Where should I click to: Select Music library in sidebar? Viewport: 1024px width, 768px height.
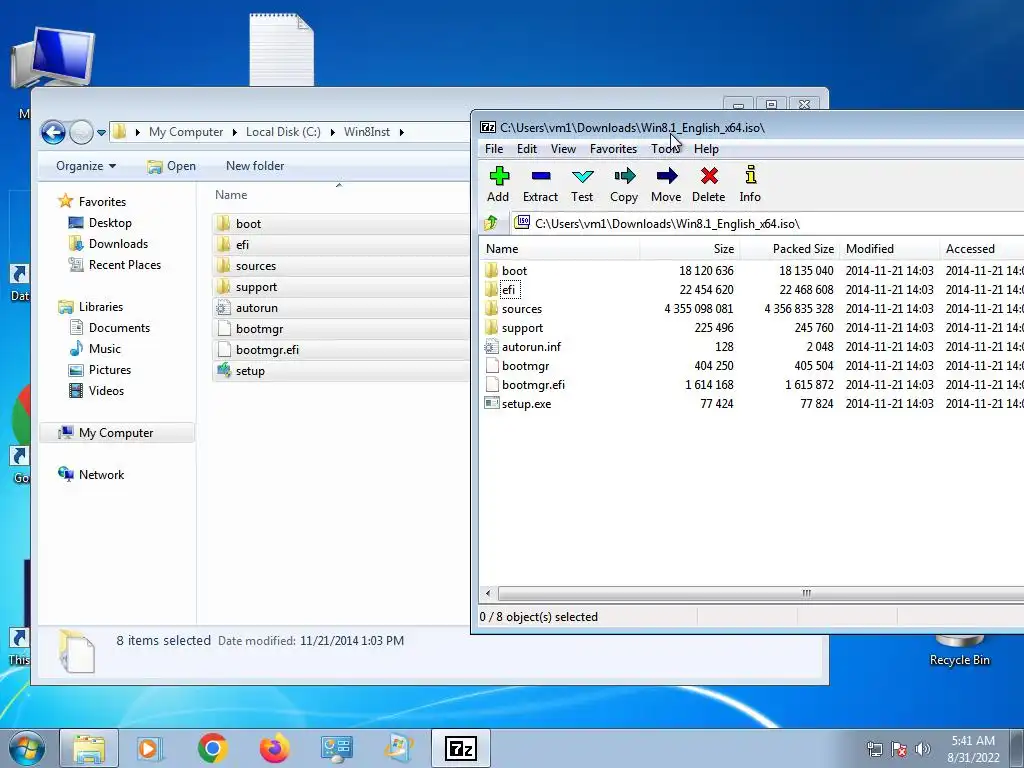(x=104, y=349)
